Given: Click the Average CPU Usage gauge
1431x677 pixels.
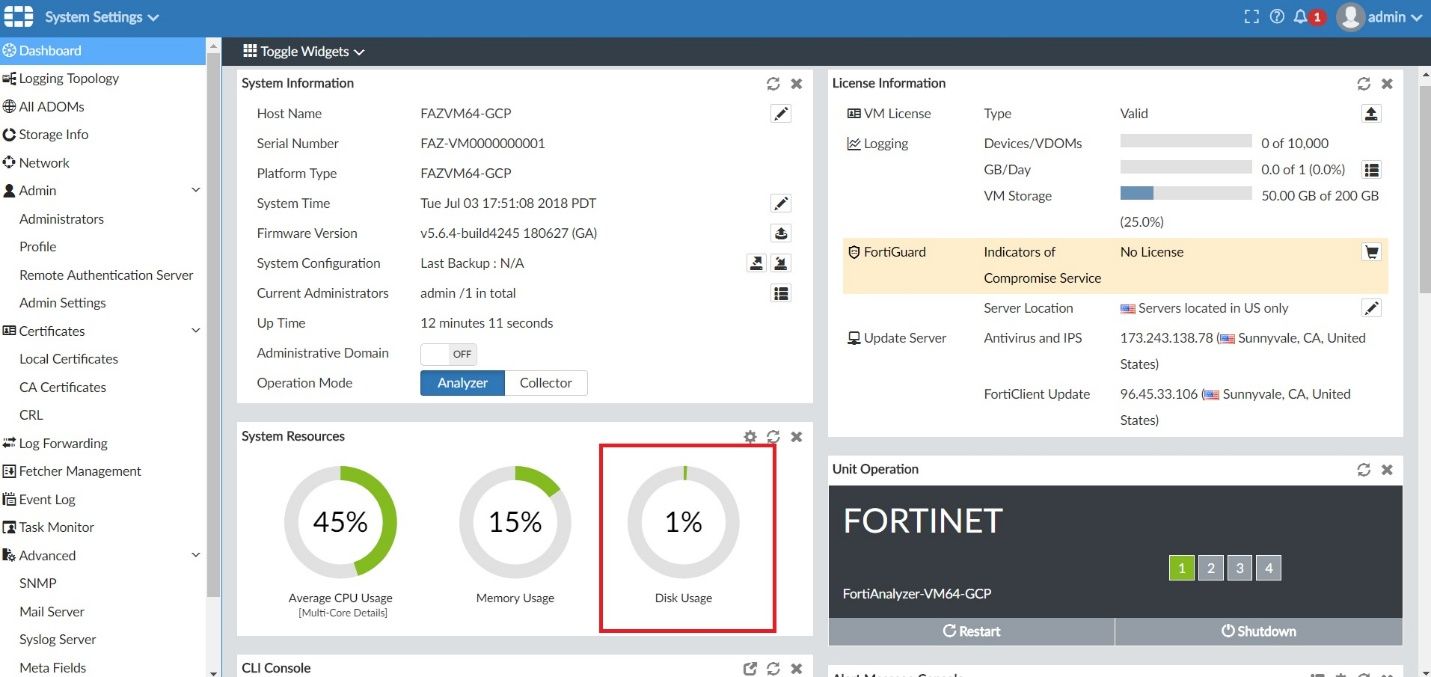Looking at the screenshot, I should click(340, 522).
